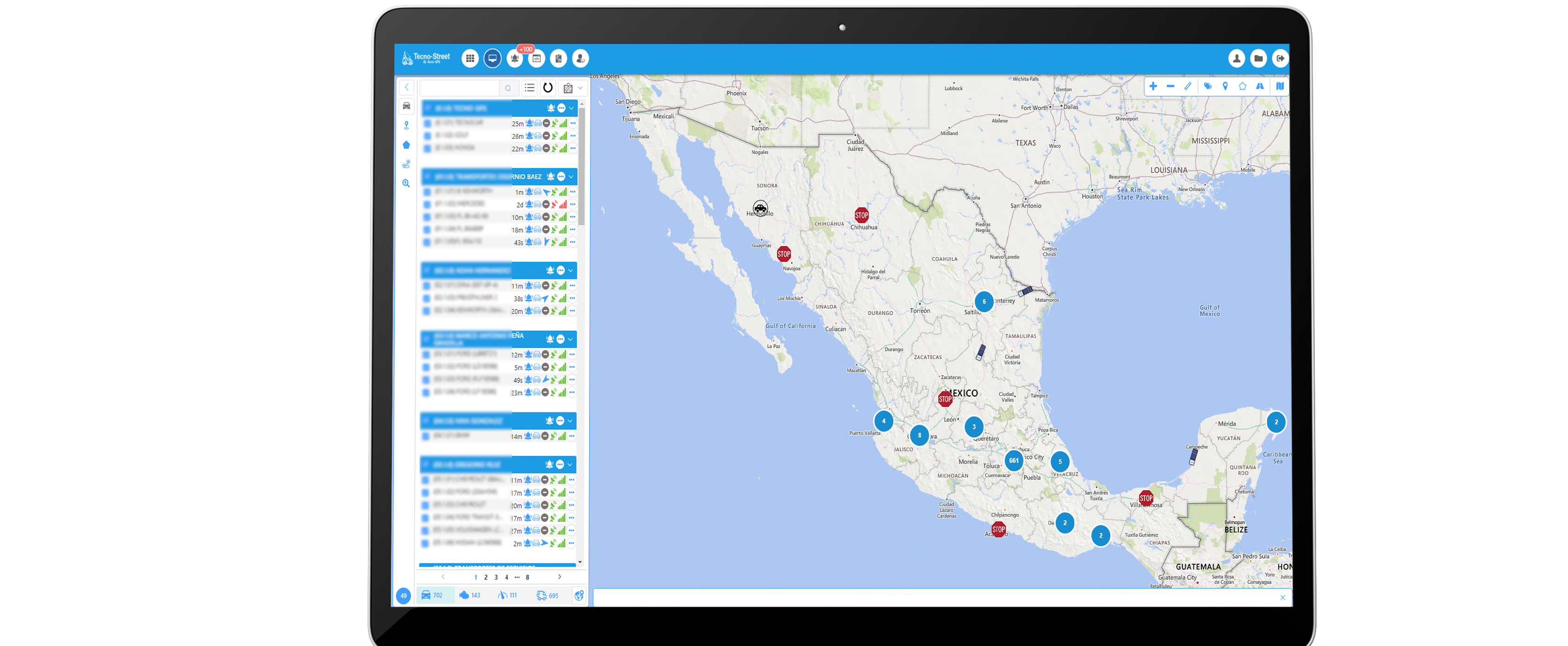
Task: Go to page 8 of vehicle list
Action: tap(527, 577)
